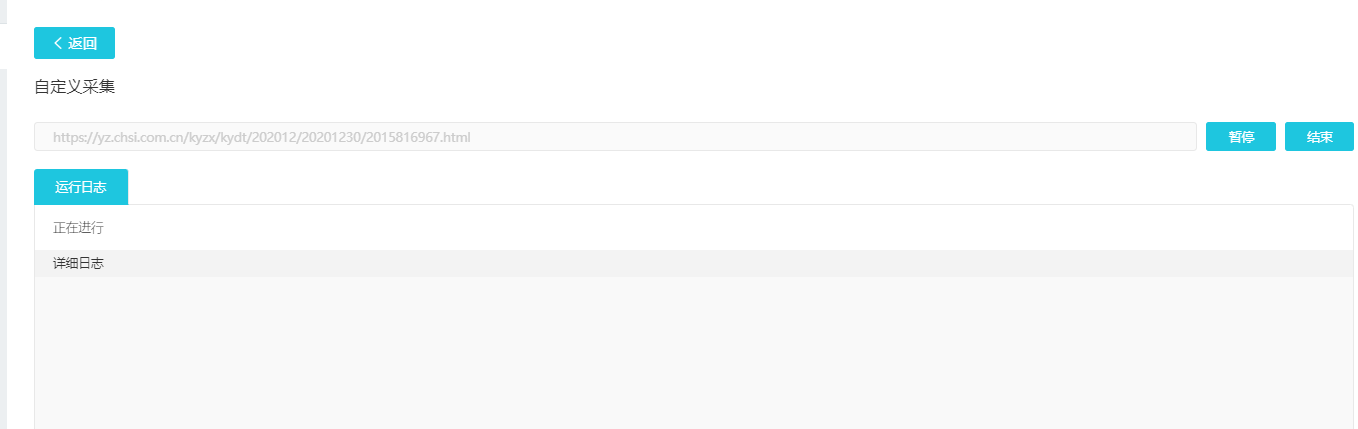
Task: Click the gray left sidebar strip
Action: tap(3, 250)
